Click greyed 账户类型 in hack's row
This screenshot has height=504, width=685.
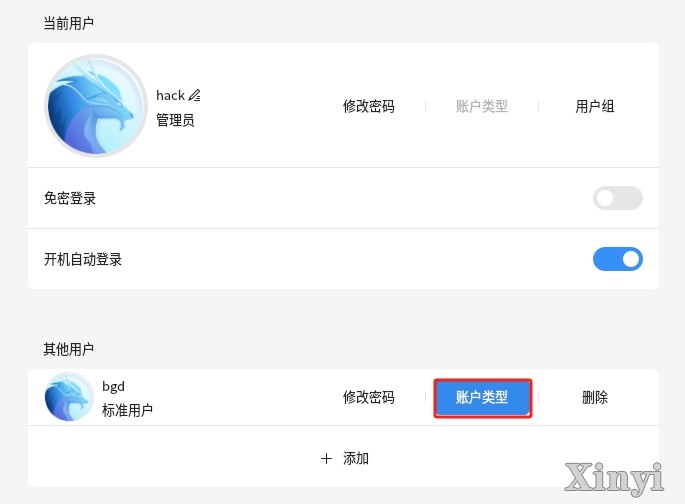[x=482, y=106]
